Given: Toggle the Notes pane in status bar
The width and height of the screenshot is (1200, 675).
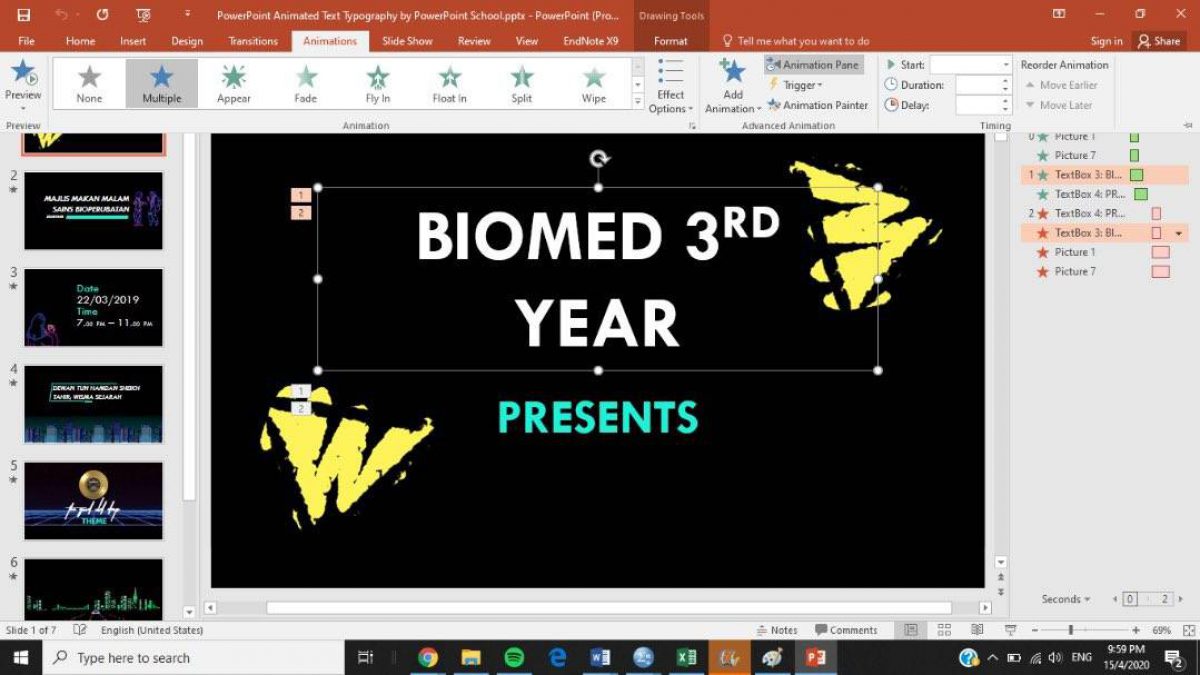Looking at the screenshot, I should [x=776, y=630].
